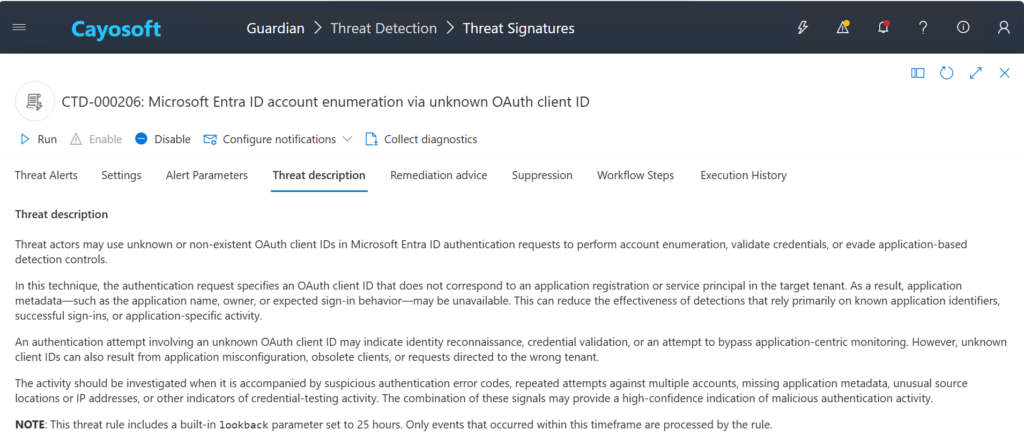Expand the Configure notifications dropdown arrow
The image size is (1024, 444).
click(x=347, y=139)
